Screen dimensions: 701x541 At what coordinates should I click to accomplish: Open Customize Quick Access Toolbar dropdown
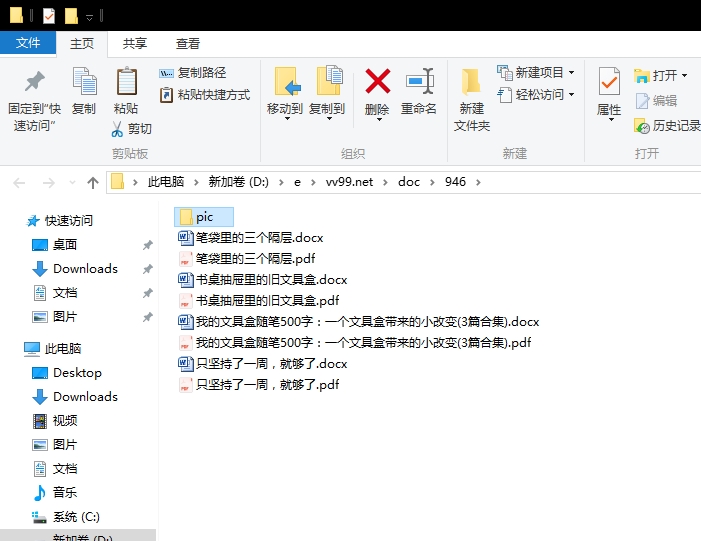pos(89,17)
